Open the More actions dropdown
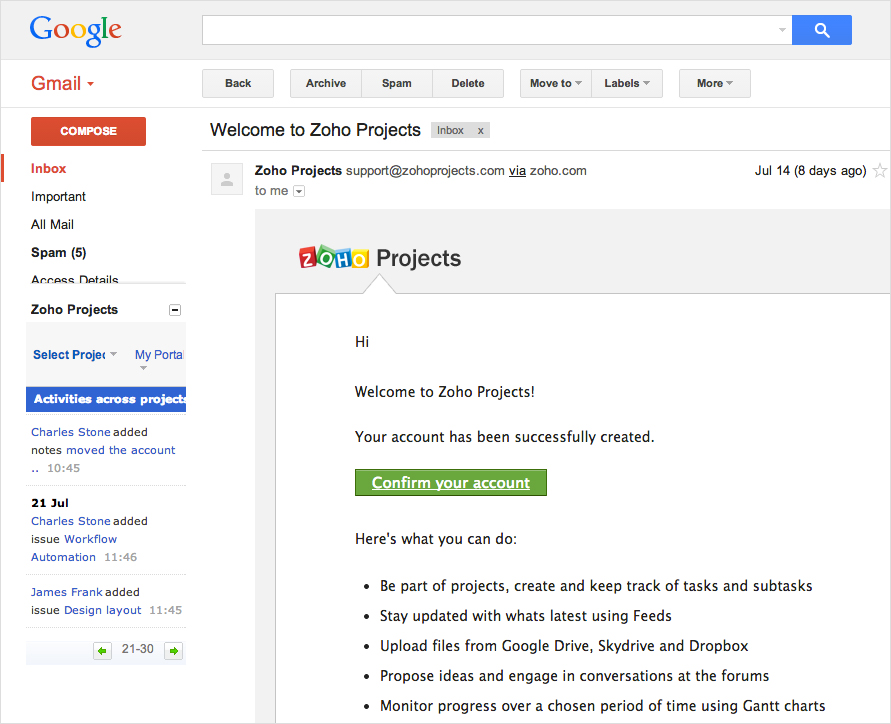The width and height of the screenshot is (891, 724). (714, 84)
